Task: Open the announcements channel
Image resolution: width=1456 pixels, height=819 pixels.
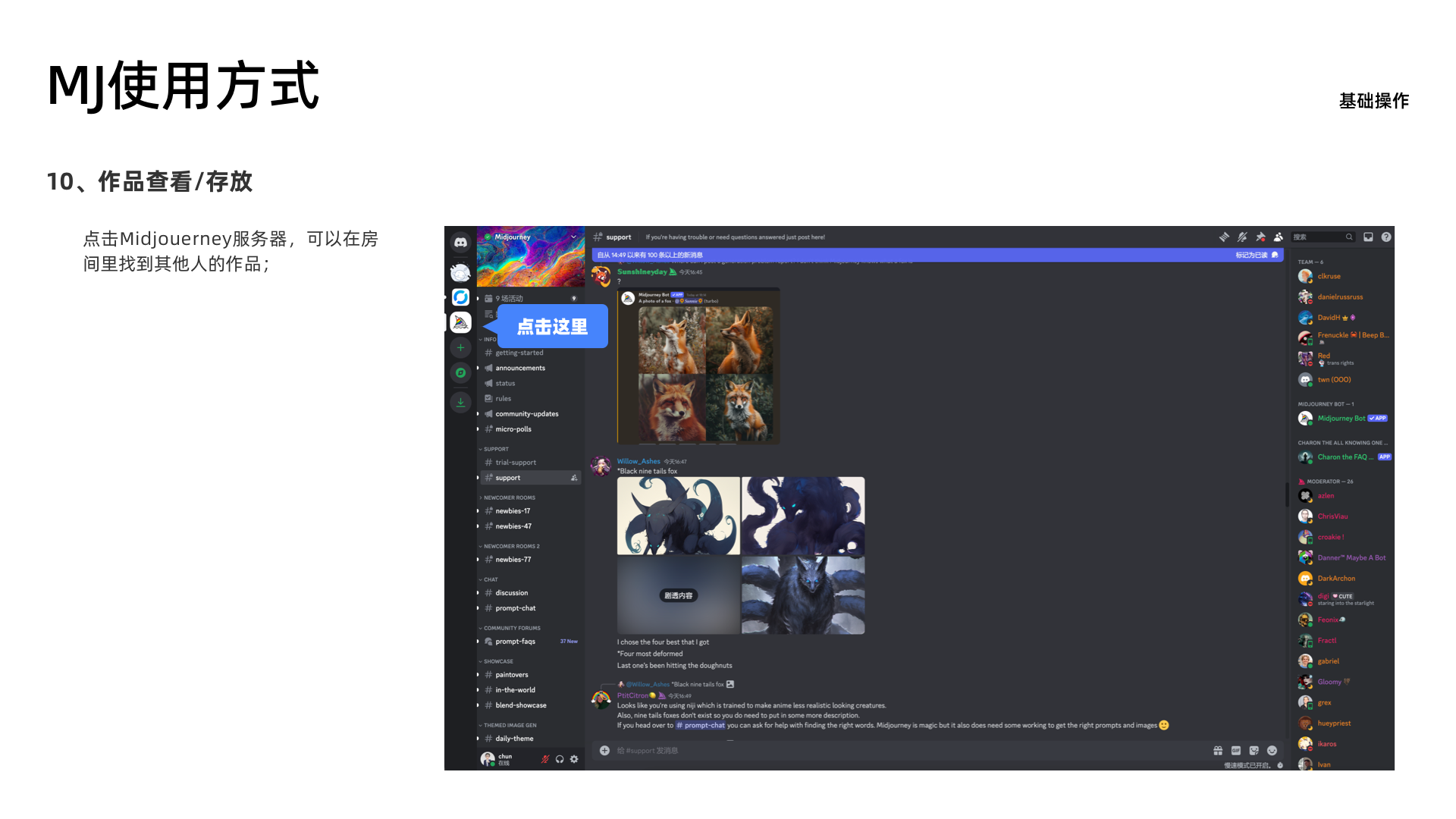Action: click(x=520, y=368)
